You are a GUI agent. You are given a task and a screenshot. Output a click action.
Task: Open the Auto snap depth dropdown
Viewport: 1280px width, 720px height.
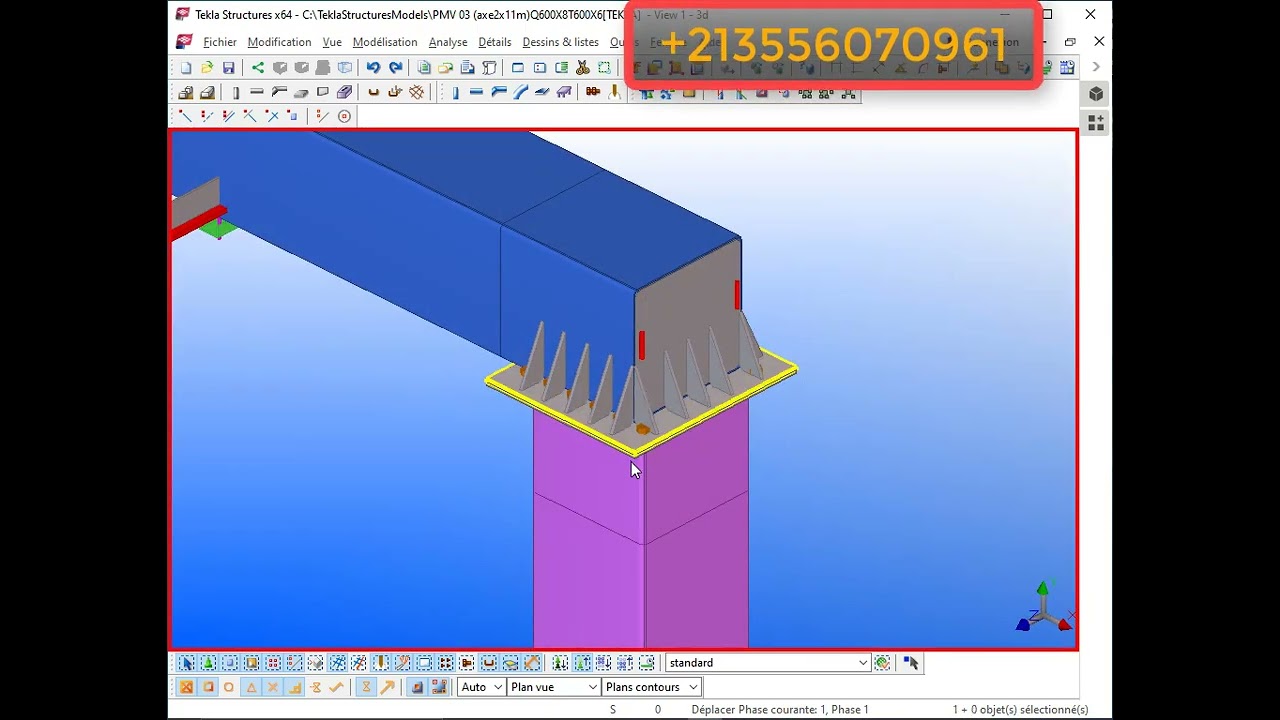coord(481,687)
